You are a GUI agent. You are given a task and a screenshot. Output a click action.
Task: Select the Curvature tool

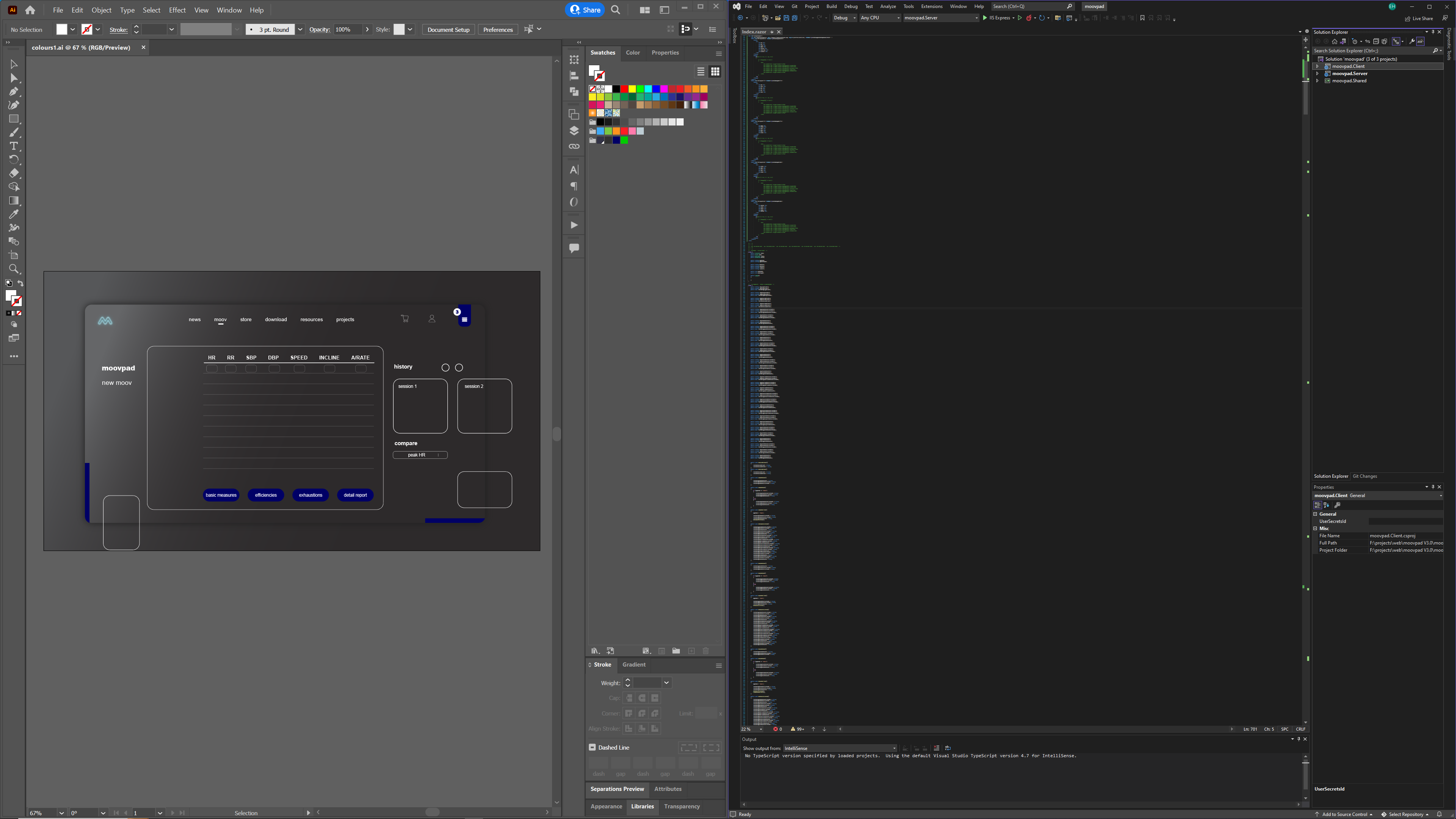pyautogui.click(x=14, y=105)
